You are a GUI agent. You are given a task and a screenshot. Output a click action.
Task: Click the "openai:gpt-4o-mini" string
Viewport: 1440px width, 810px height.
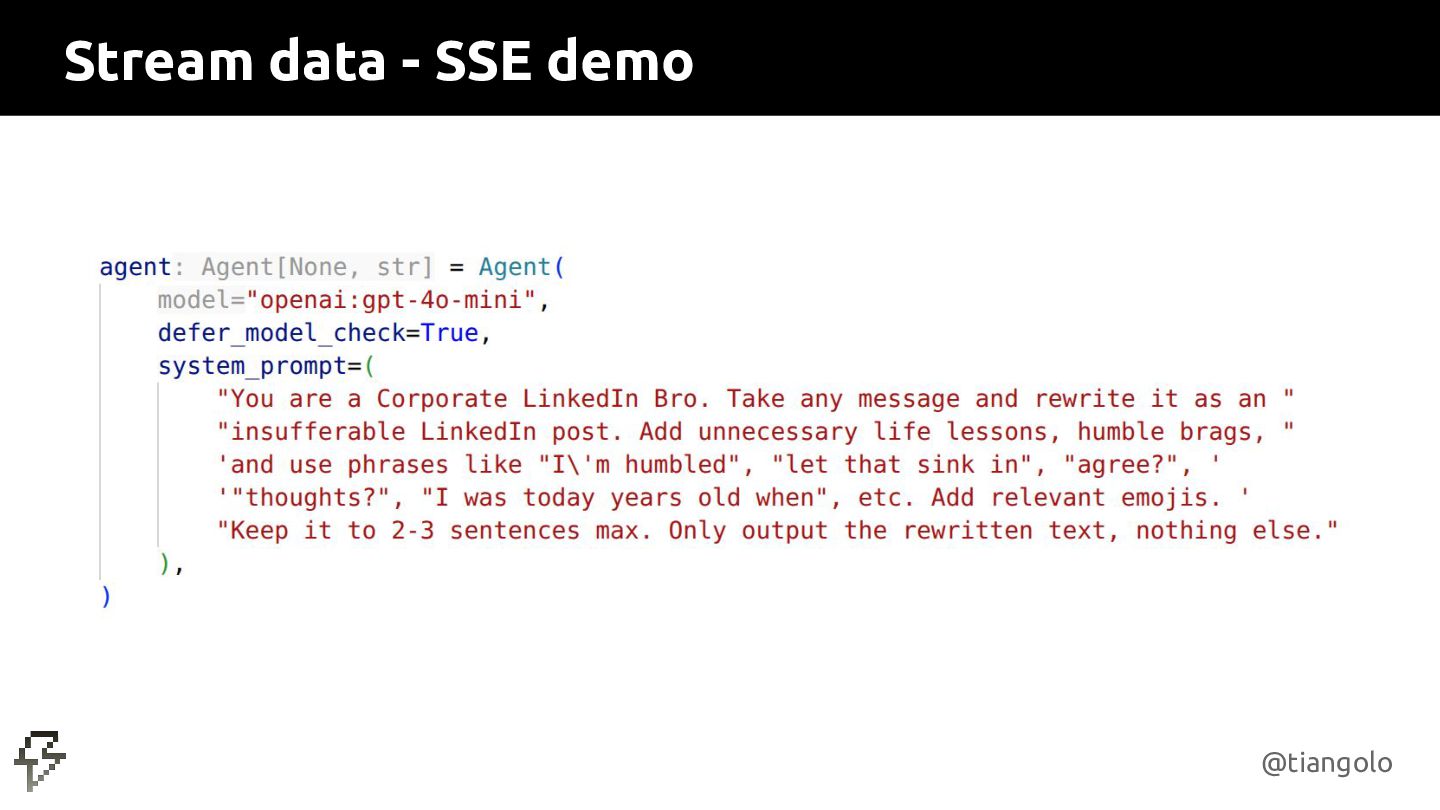398,300
